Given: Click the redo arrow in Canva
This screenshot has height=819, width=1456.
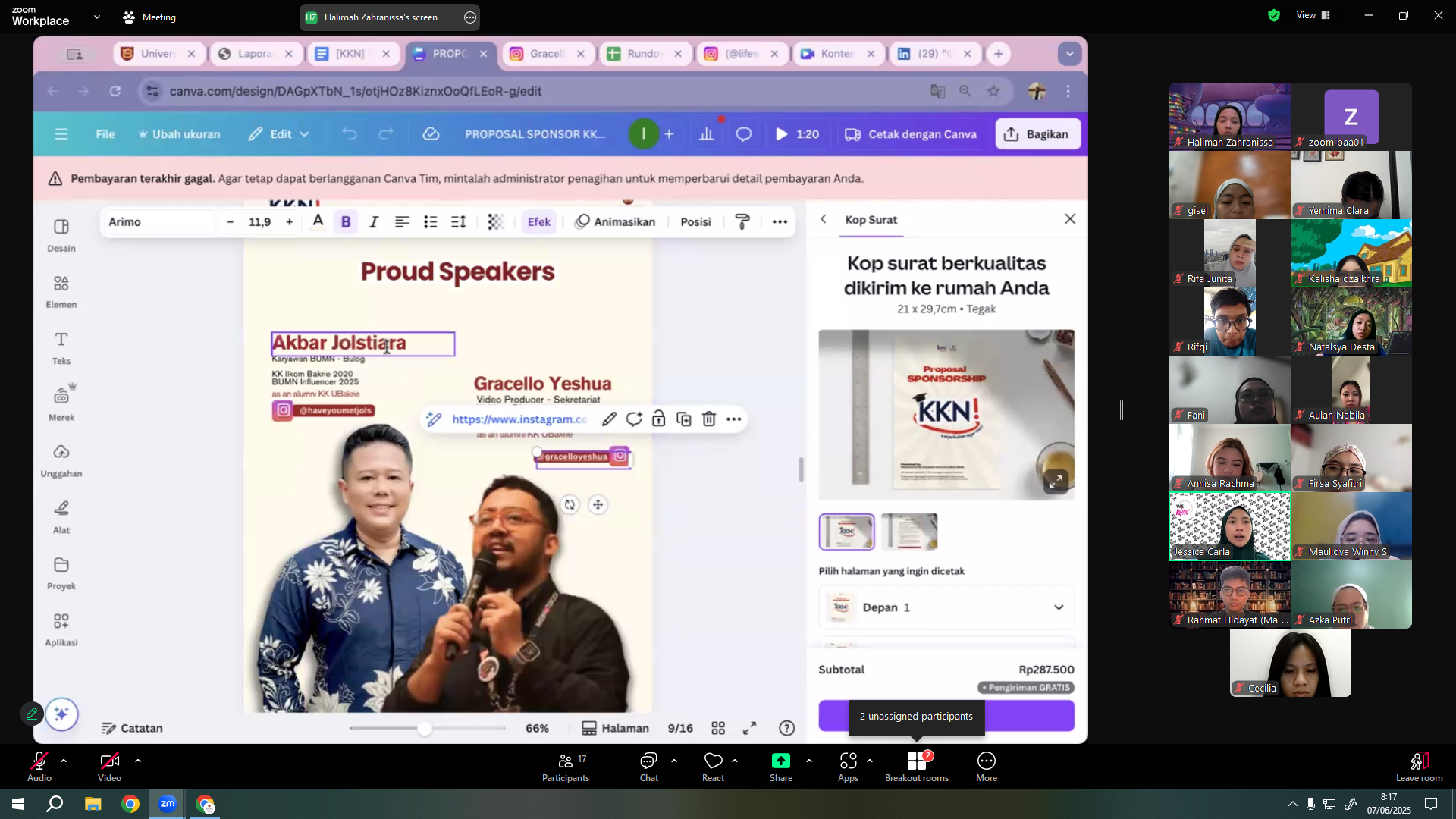Looking at the screenshot, I should [x=386, y=134].
